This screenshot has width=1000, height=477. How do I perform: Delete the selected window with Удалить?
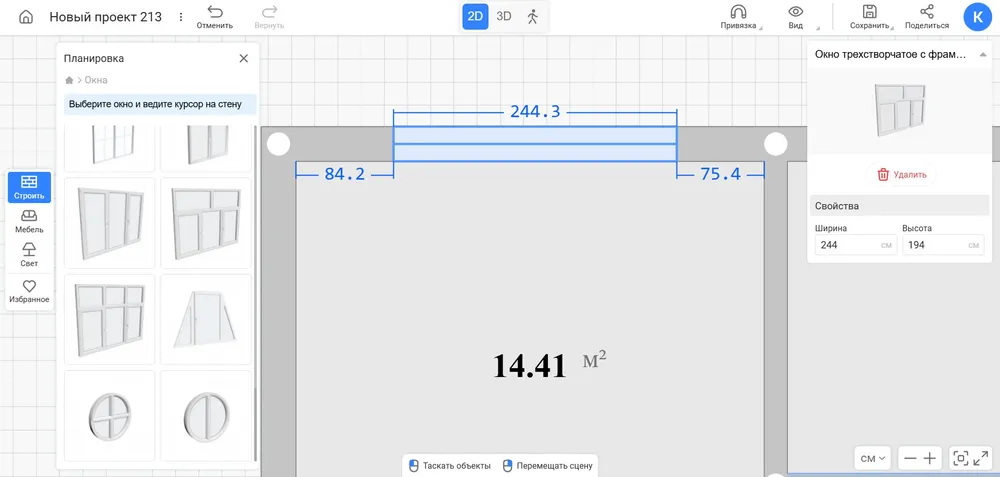902,174
